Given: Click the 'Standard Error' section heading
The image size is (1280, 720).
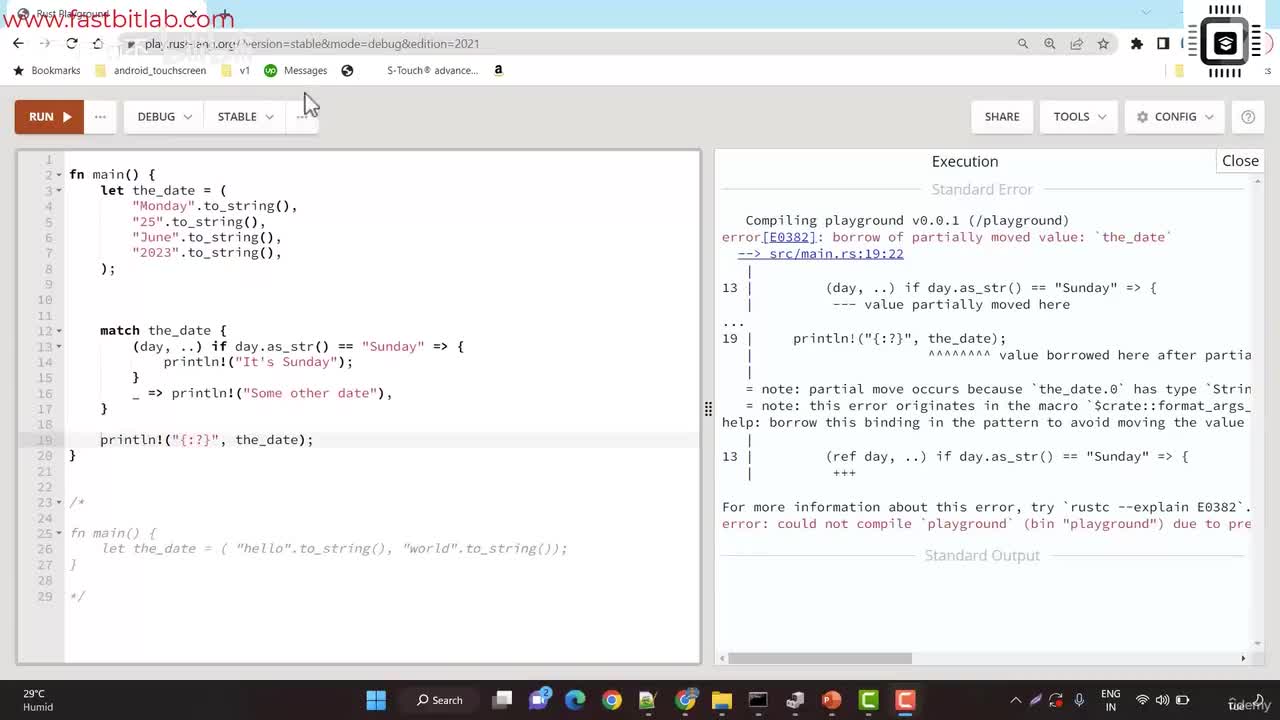Looking at the screenshot, I should pyautogui.click(x=982, y=189).
